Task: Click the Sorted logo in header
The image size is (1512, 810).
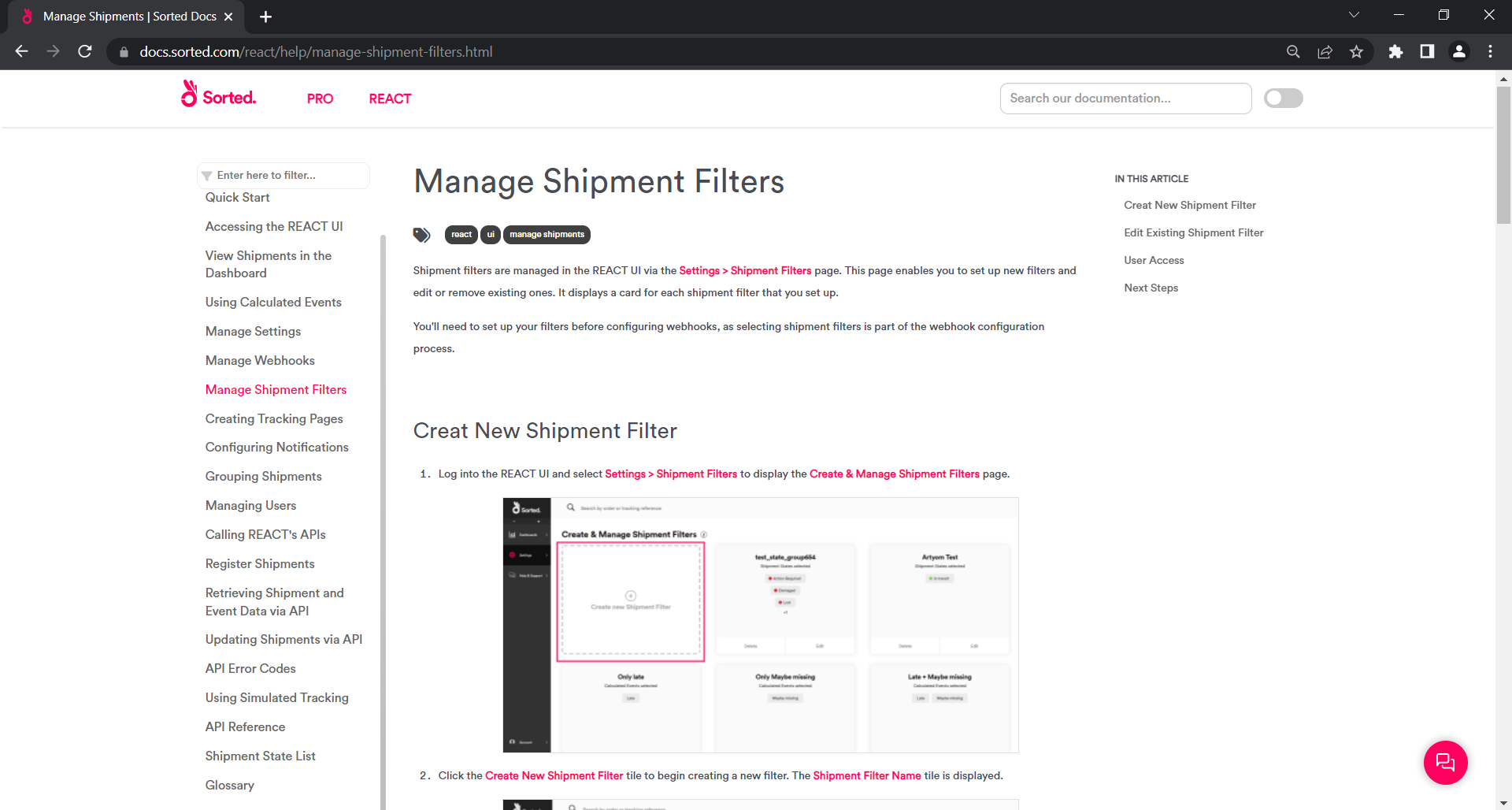Action: pos(218,95)
